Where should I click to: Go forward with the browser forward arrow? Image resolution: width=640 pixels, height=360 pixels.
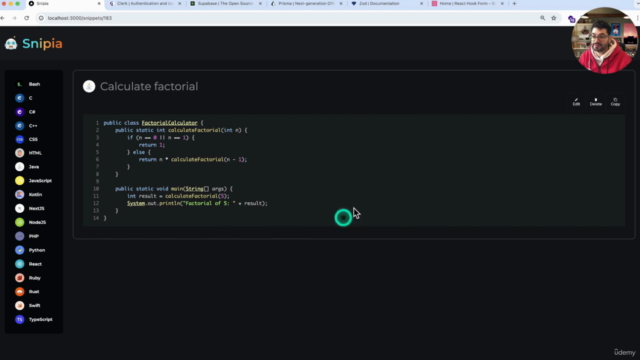click(14, 18)
